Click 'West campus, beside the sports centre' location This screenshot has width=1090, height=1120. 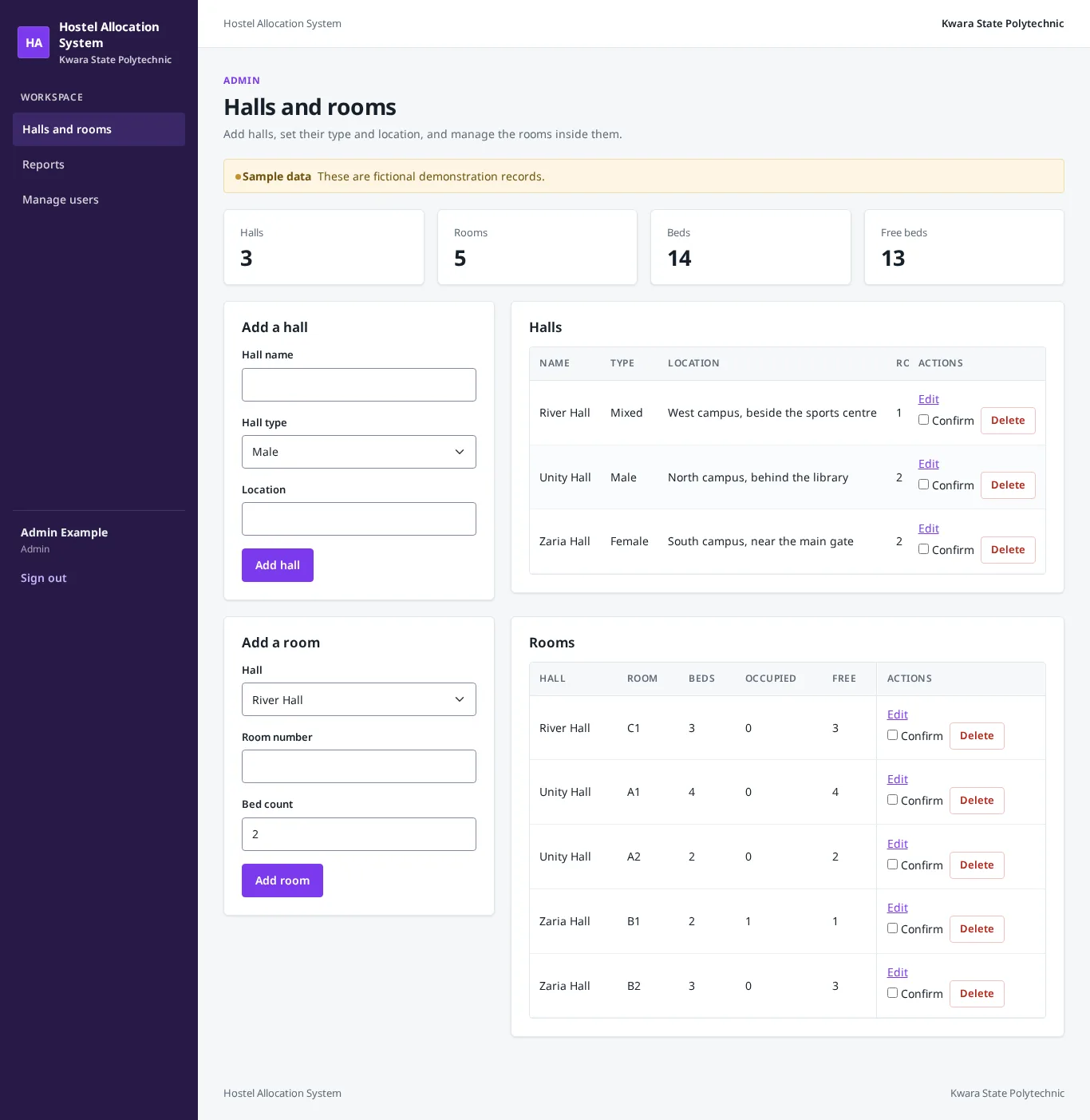[772, 413]
